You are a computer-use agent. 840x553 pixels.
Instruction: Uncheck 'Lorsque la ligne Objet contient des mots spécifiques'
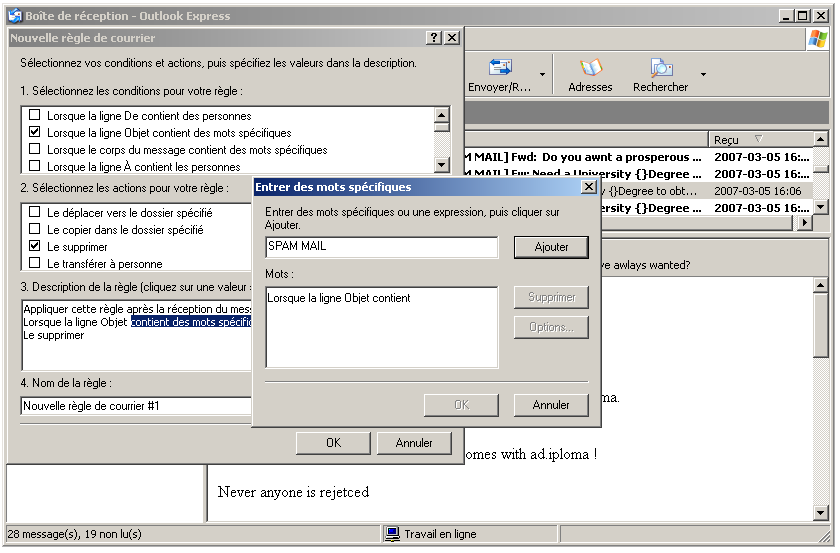35,132
